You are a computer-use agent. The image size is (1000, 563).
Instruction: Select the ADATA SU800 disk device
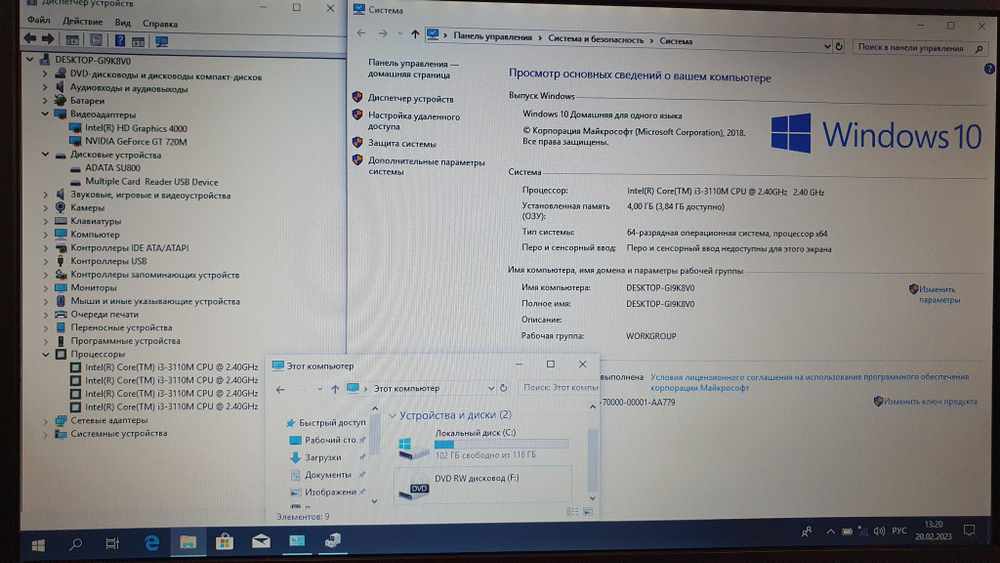coord(113,168)
